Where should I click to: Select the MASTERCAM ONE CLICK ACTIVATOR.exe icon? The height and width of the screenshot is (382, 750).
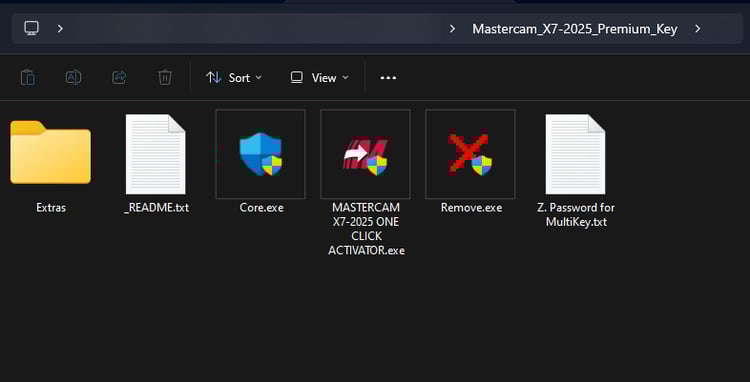[x=365, y=154]
